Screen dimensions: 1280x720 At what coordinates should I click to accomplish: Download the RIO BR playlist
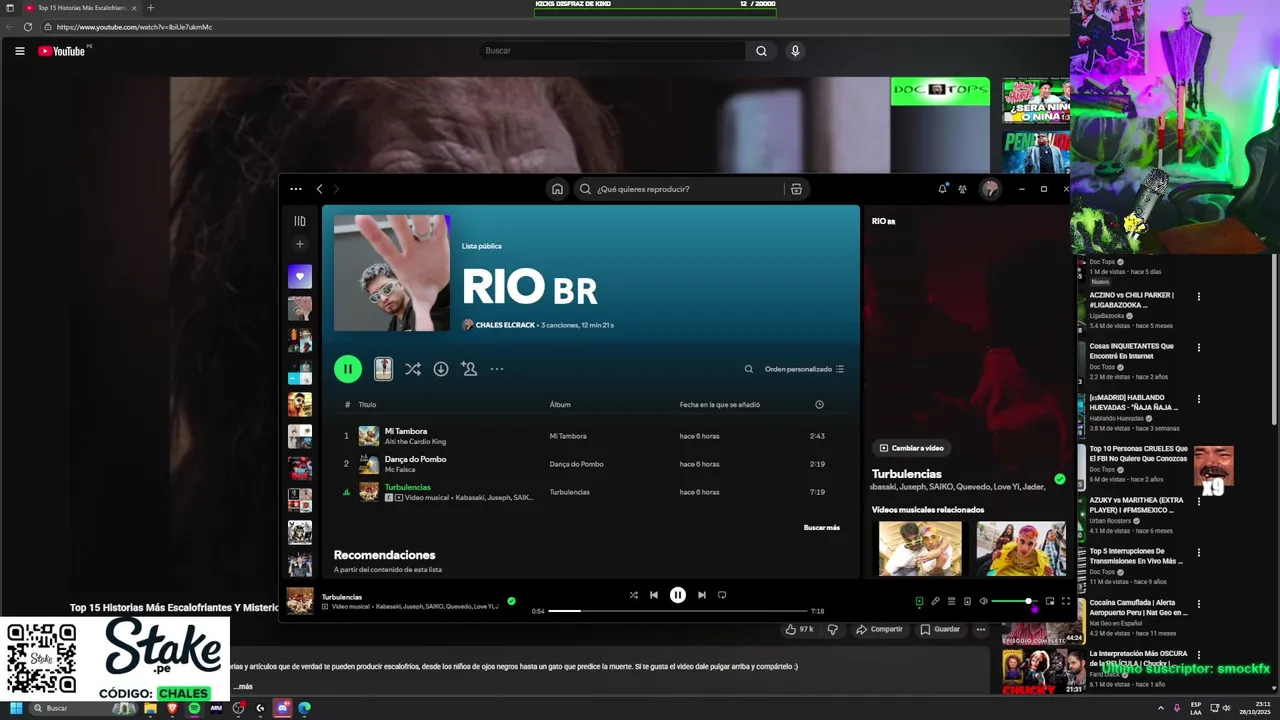(441, 369)
